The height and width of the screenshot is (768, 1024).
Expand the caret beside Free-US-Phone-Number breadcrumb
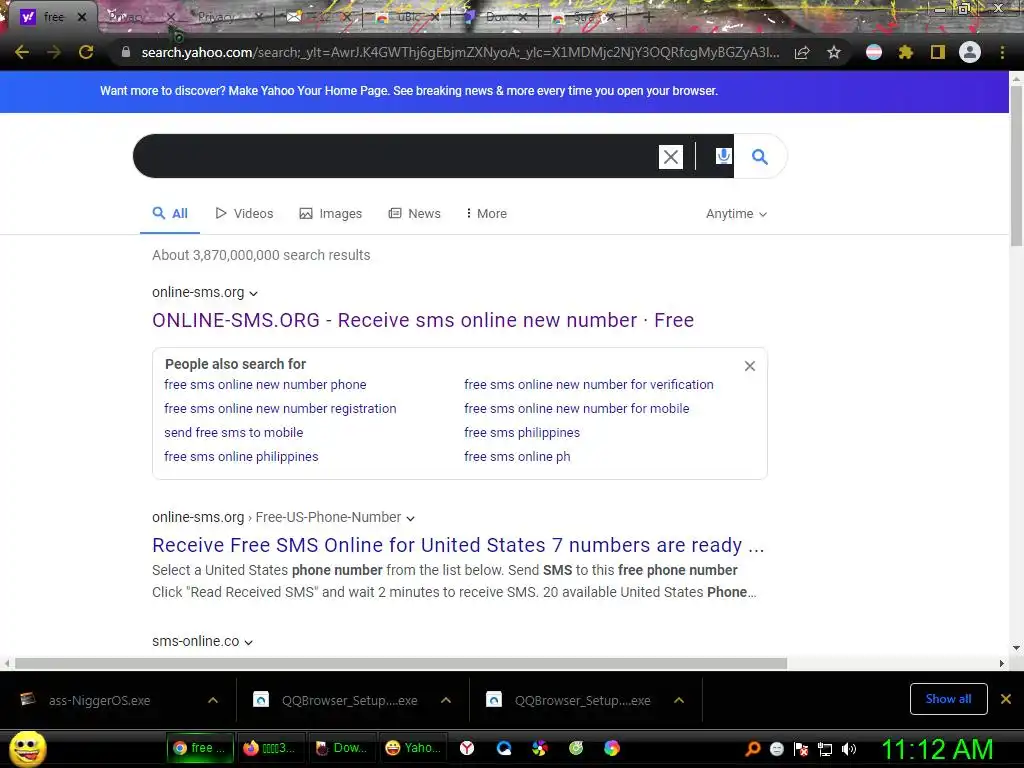[410, 519]
